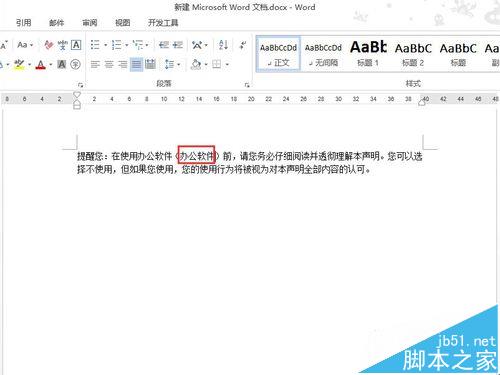
Task: Place cursor at '提醒您' in document
Action: [90, 156]
